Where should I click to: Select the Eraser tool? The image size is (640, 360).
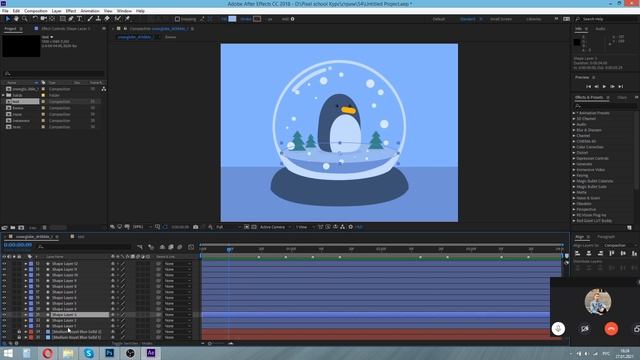tap(107, 19)
